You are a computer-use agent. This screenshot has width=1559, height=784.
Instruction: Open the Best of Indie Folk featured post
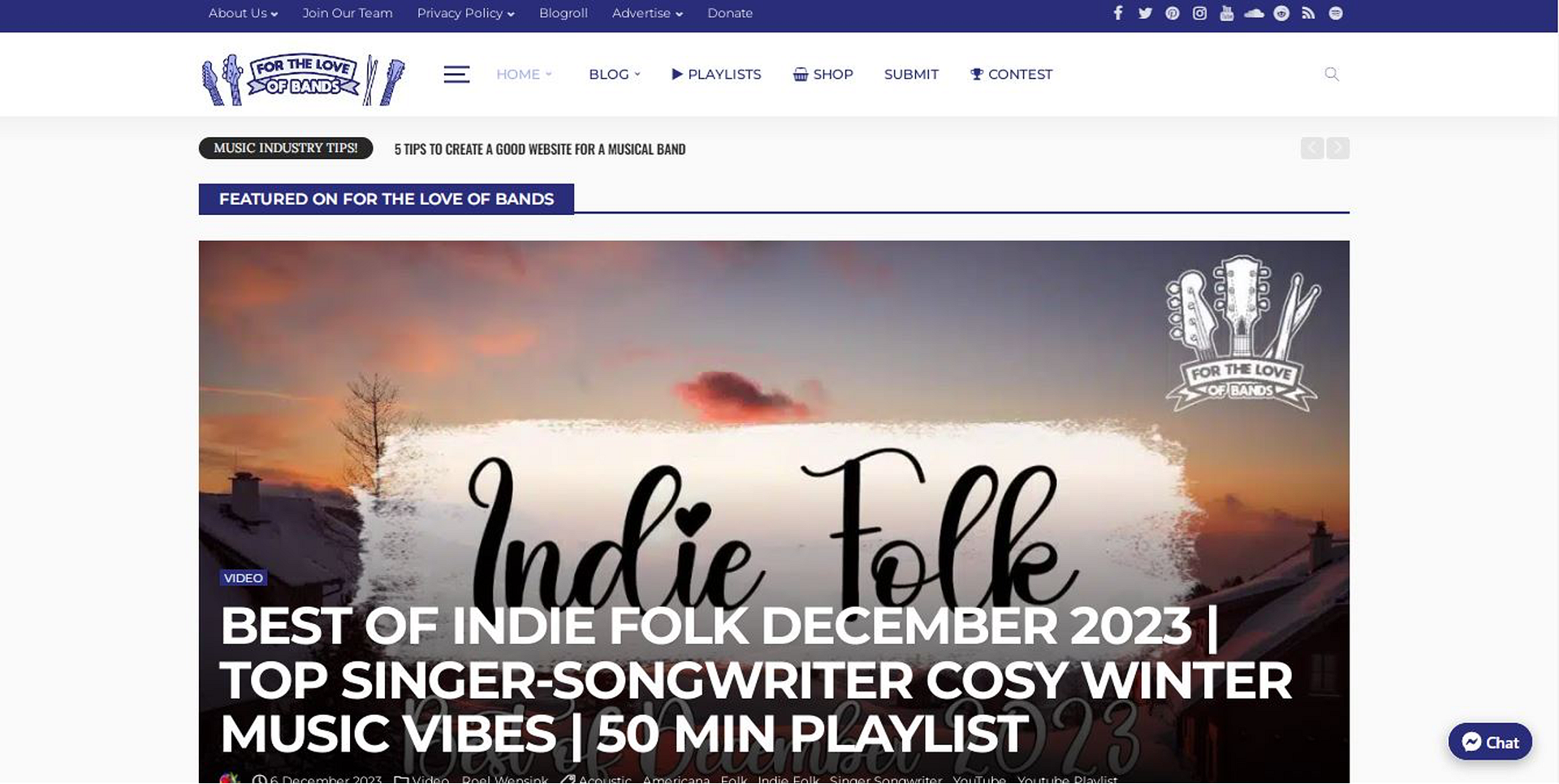[x=755, y=680]
